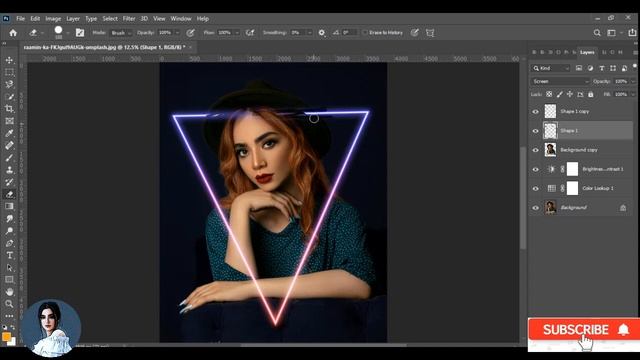The image size is (640, 360).
Task: Select the Rectangle shape tool
Action: click(x=9, y=280)
